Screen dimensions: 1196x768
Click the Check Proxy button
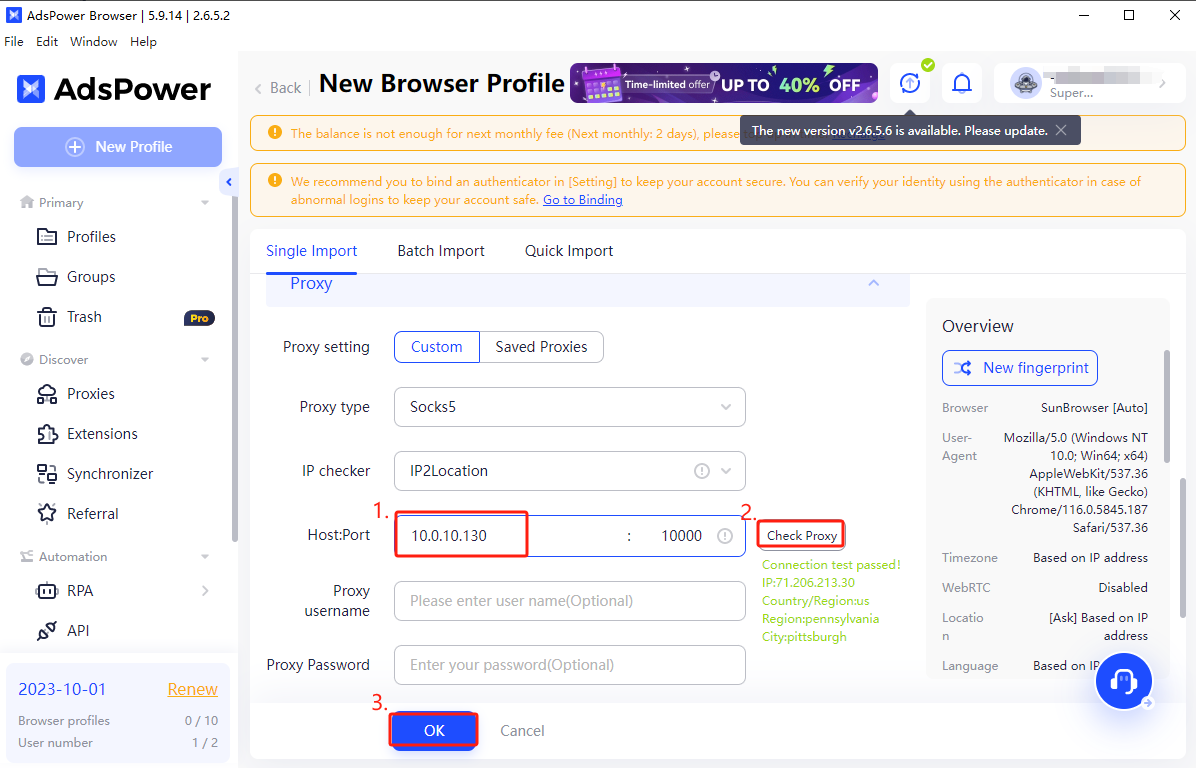point(801,536)
